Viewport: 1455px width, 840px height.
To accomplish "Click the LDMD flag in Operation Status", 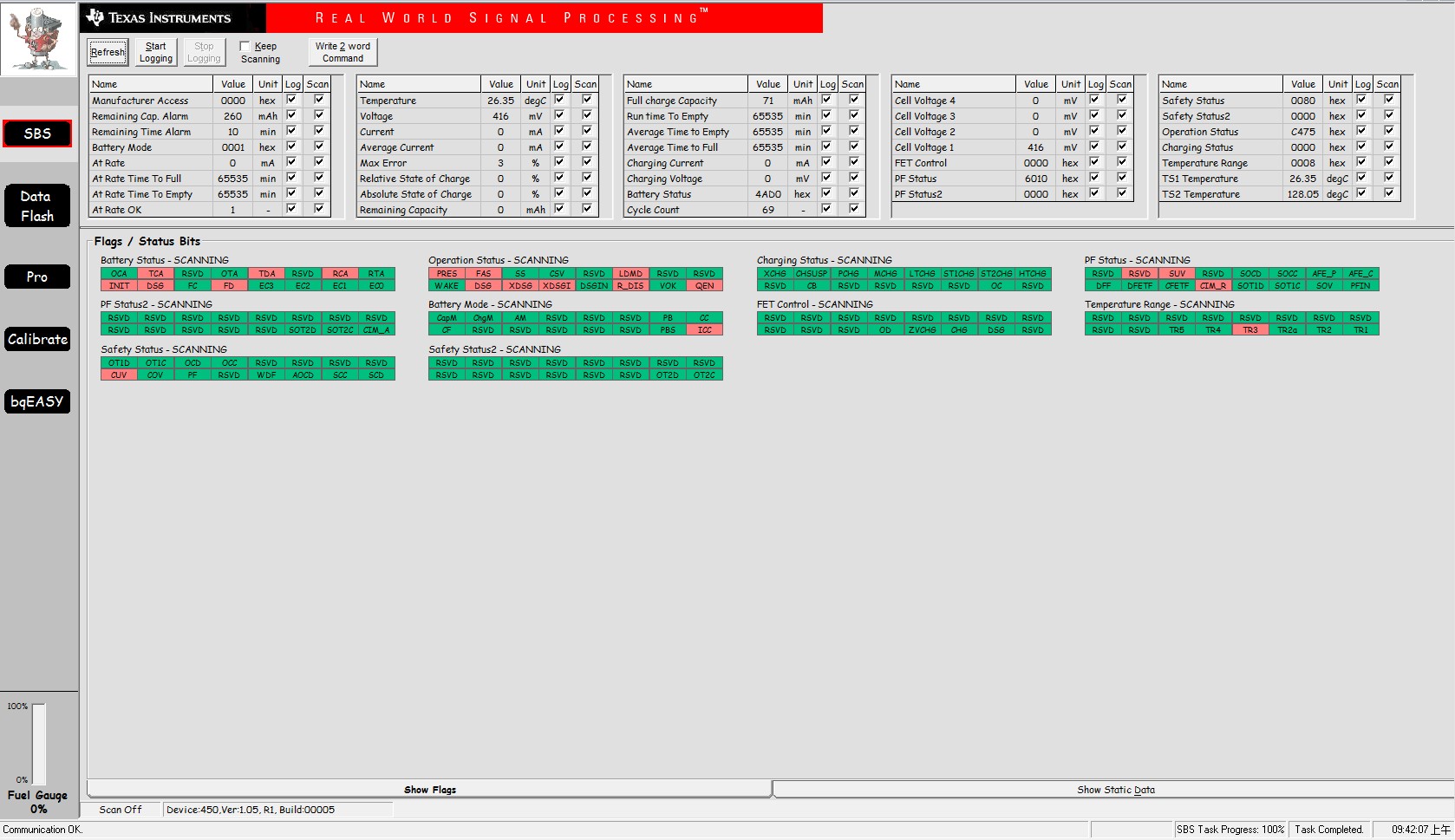I will (630, 274).
